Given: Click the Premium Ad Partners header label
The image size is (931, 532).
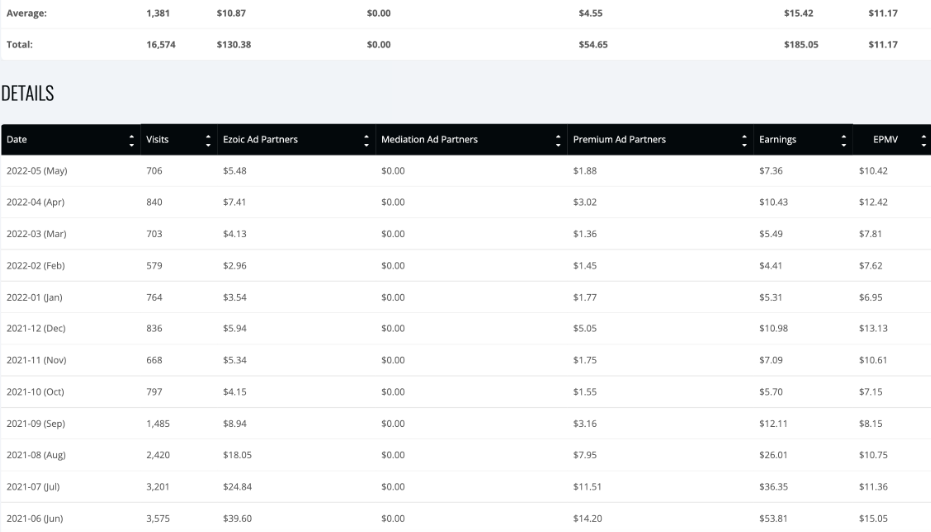Looking at the screenshot, I should pyautogui.click(x=619, y=140).
